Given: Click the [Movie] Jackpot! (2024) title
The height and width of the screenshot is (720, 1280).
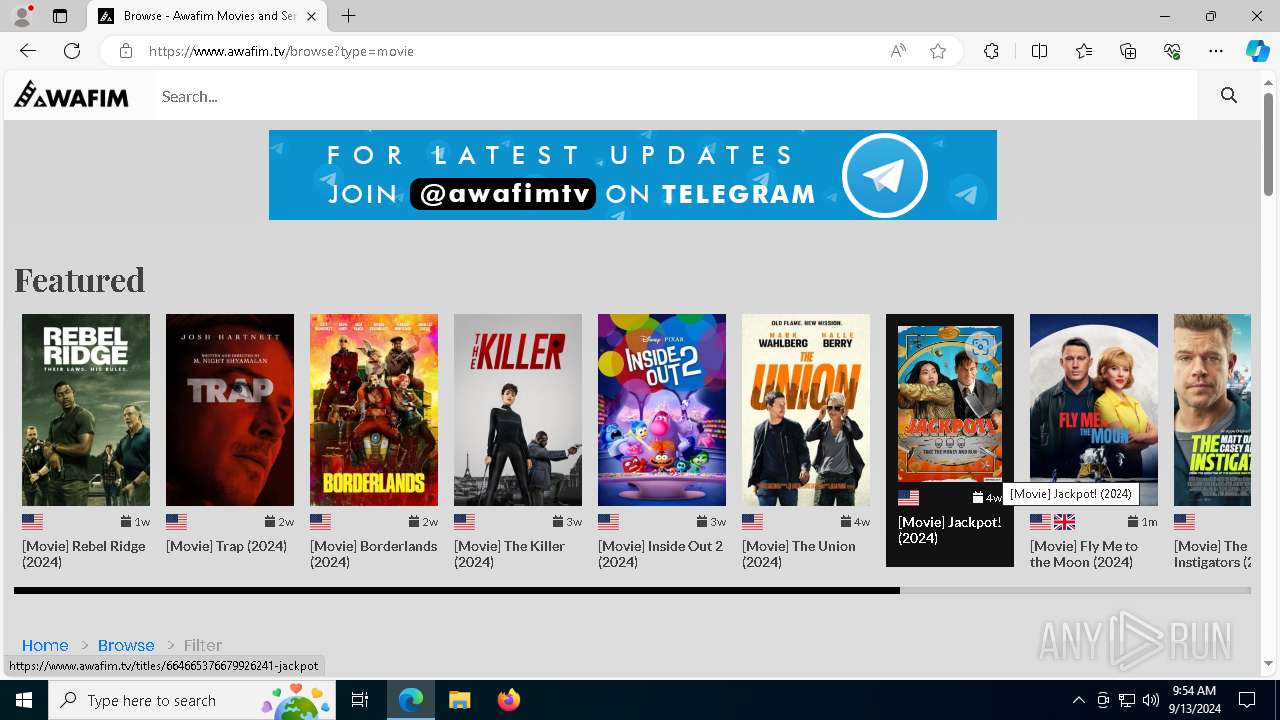Looking at the screenshot, I should click(950, 530).
